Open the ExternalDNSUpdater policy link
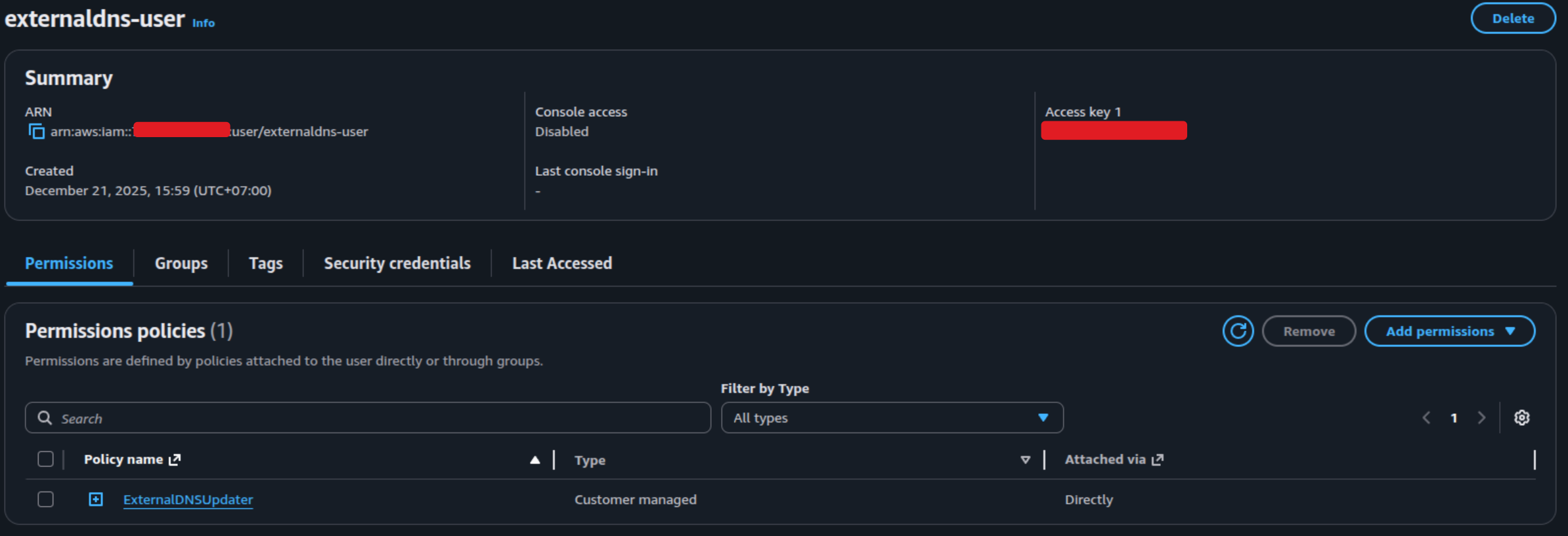1568x536 pixels. click(188, 500)
